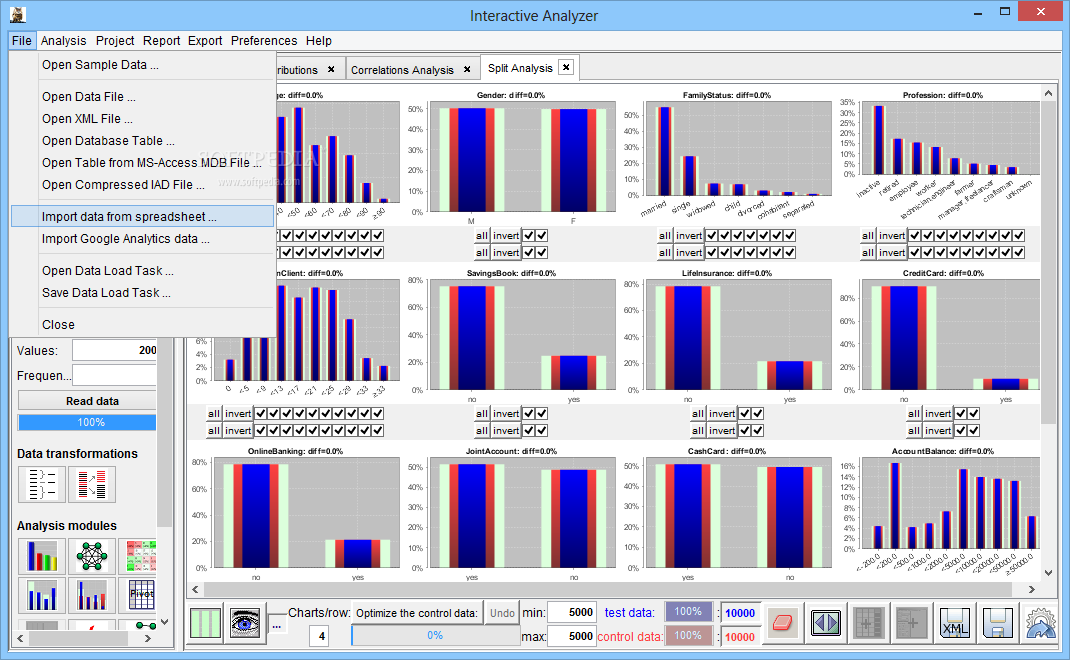Click the Undo button

click(x=502, y=613)
